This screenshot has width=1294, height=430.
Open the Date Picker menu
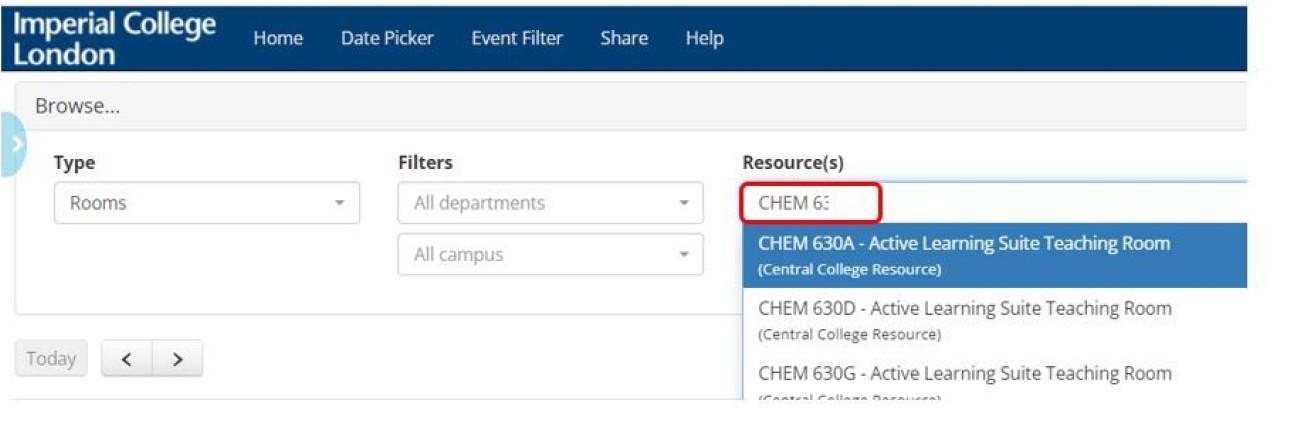point(387,38)
